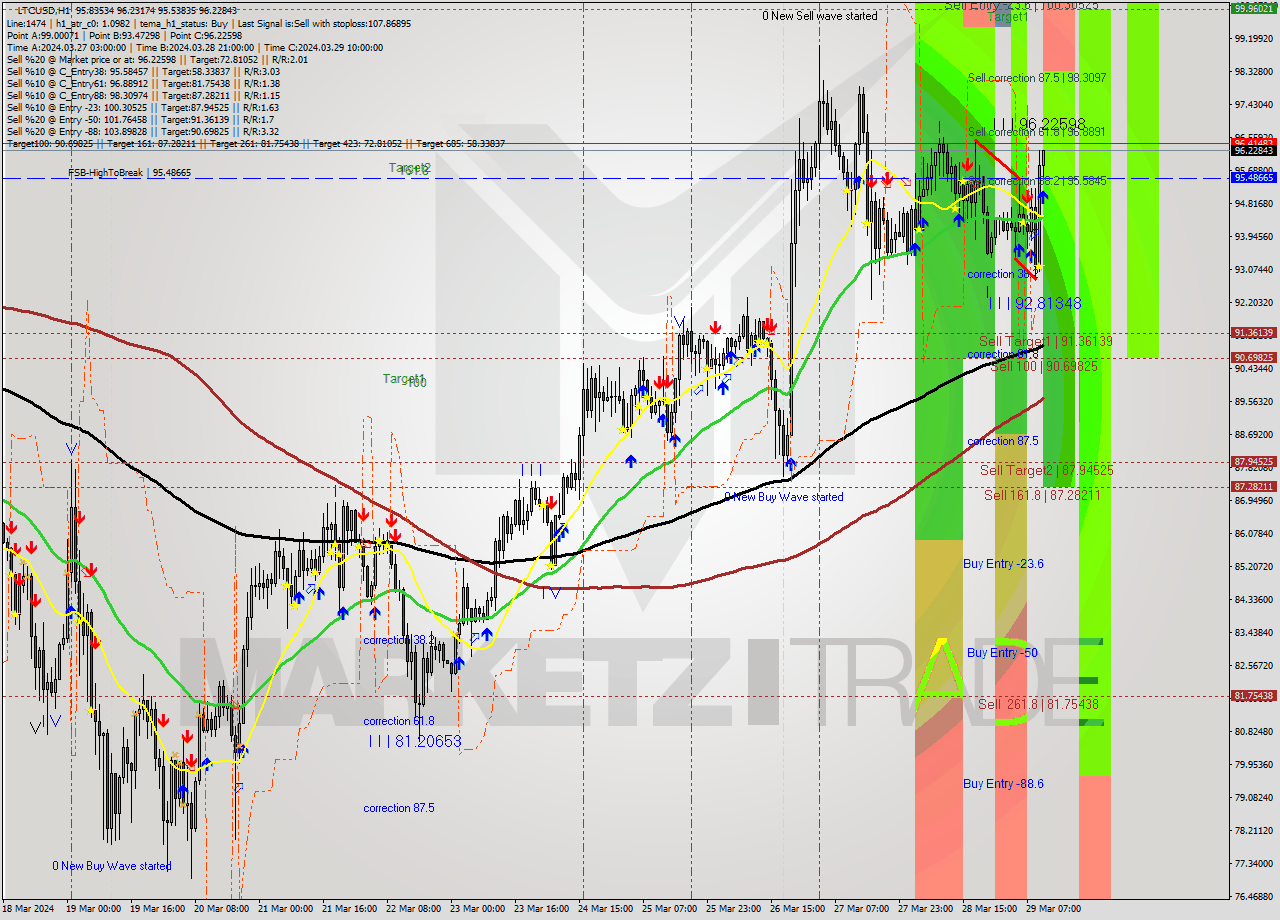Select the 'Sell %20 @ Entry -50: 101.76458' line
This screenshot has height=920, width=1280.
(x=141, y=119)
